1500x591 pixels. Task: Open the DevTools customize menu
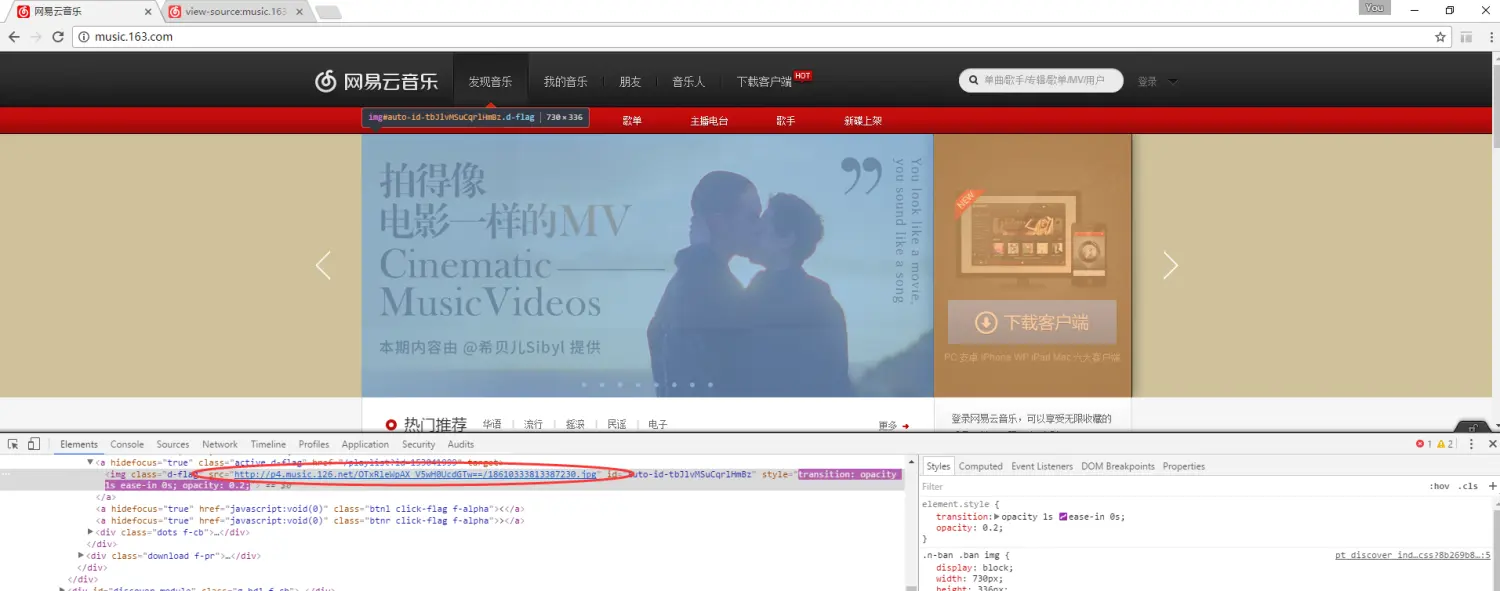point(1471,444)
